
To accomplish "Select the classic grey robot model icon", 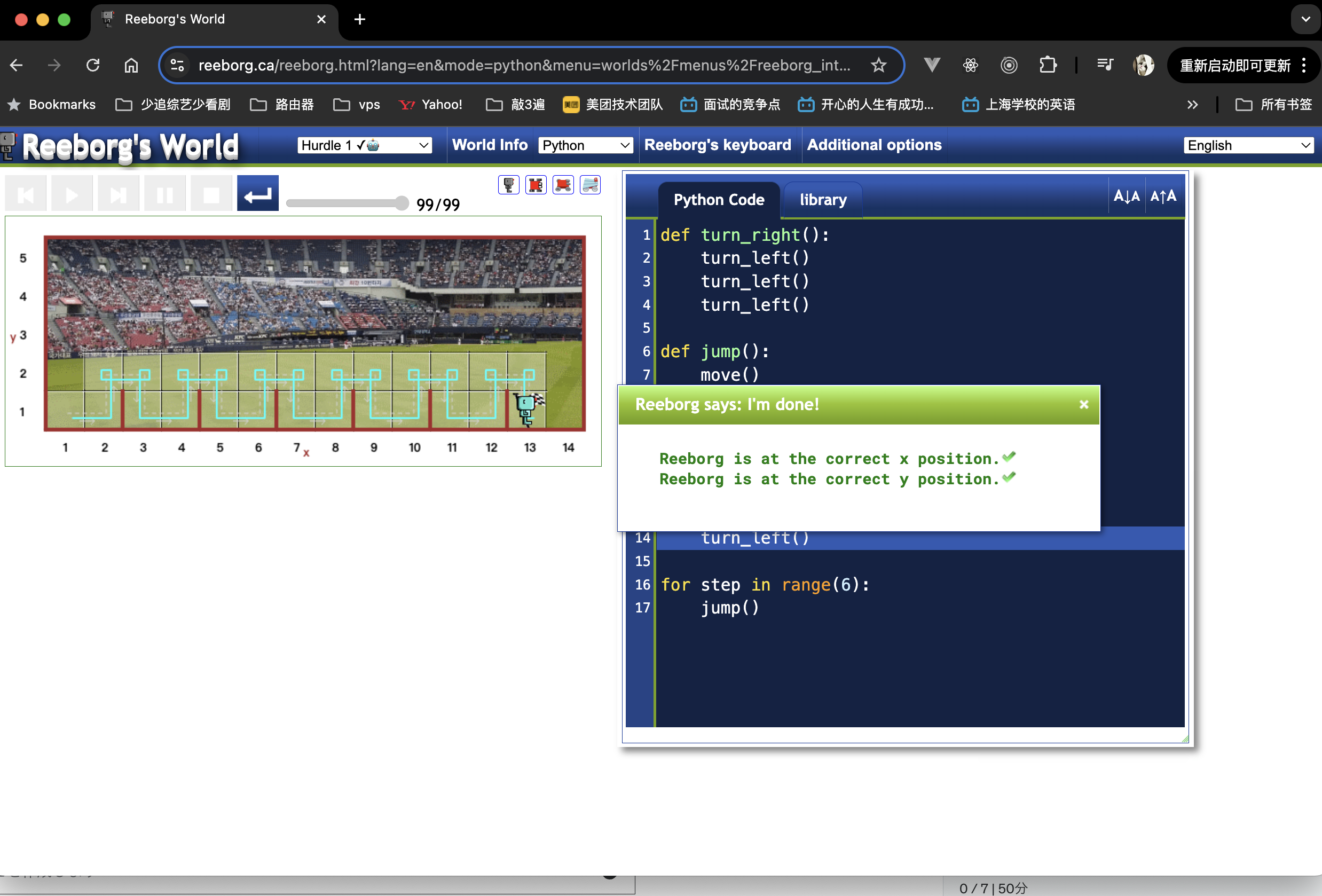I will coord(508,185).
